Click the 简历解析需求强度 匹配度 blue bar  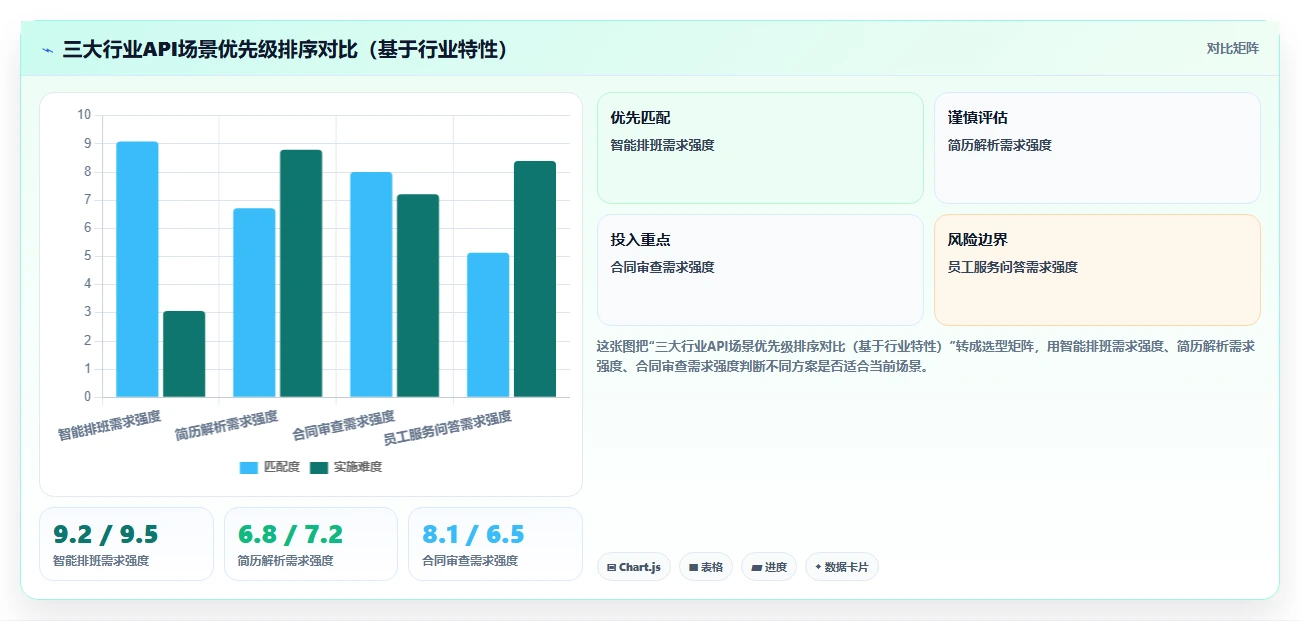coord(254,302)
